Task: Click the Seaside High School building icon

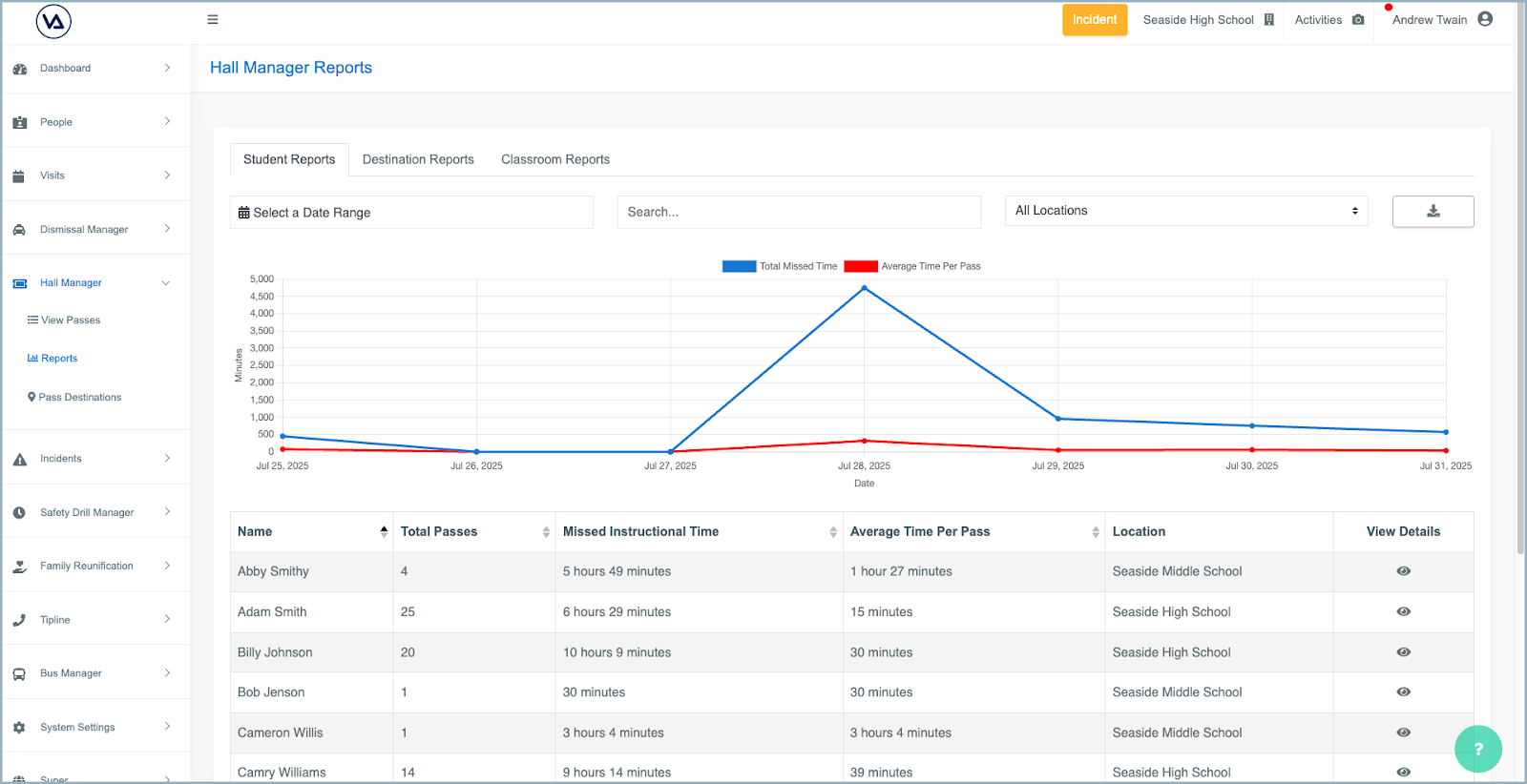Action: pyautogui.click(x=1269, y=20)
